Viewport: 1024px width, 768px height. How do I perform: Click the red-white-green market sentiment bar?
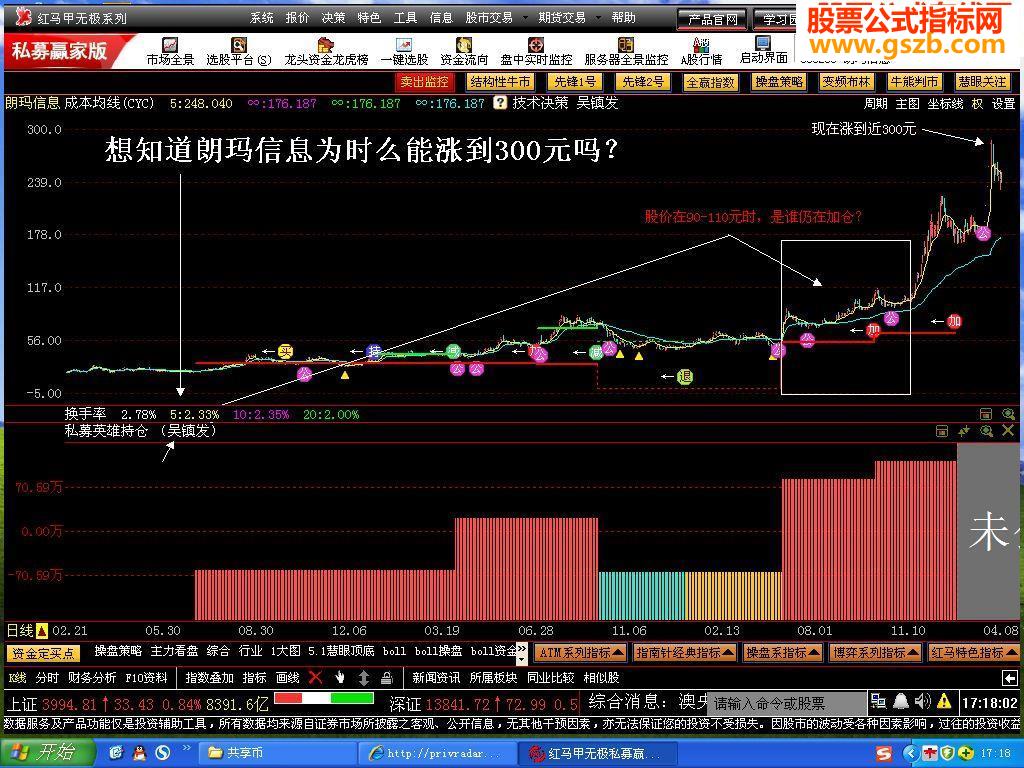tap(324, 698)
